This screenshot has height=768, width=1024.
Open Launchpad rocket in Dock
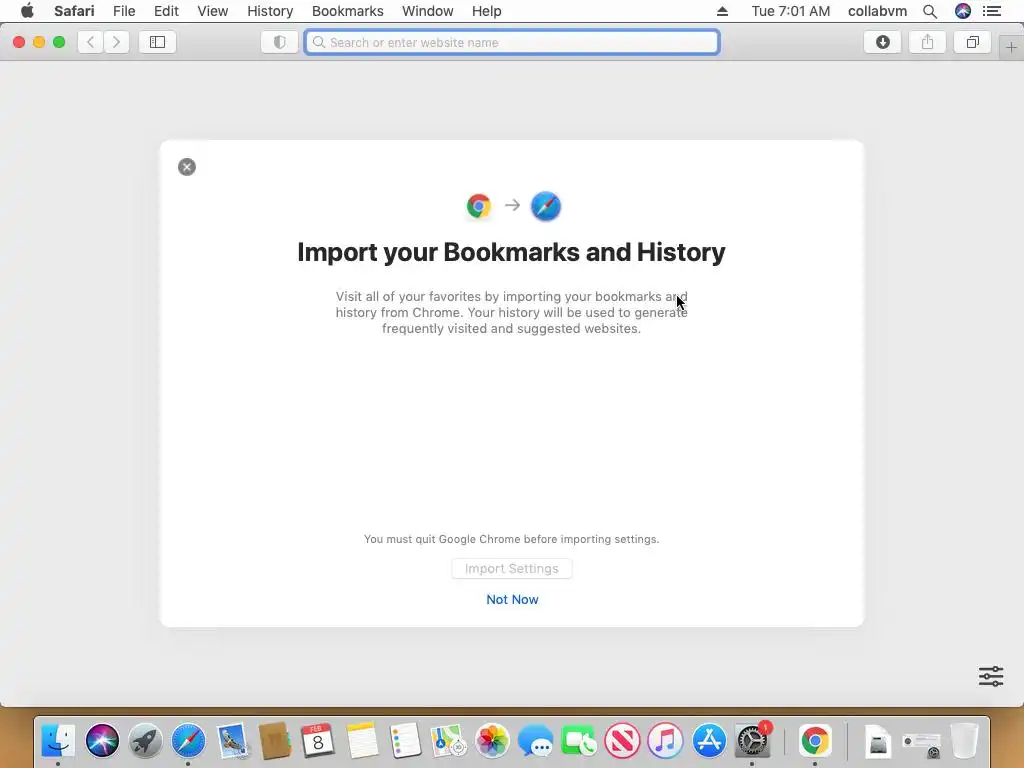pos(145,741)
